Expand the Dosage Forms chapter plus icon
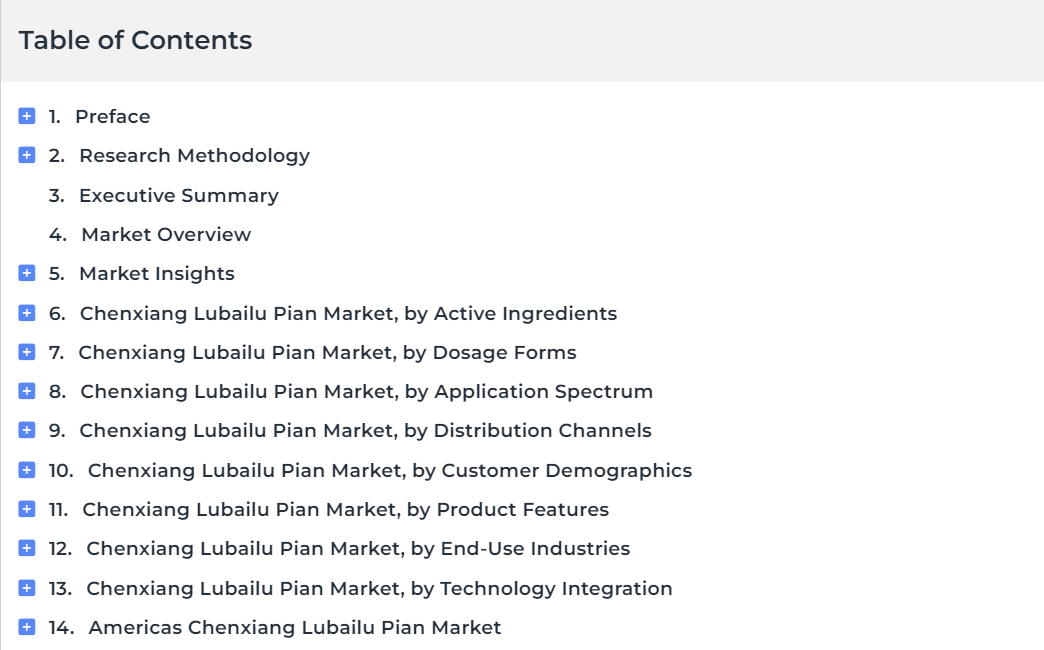Viewport: 1044px width, 650px height. coord(27,352)
